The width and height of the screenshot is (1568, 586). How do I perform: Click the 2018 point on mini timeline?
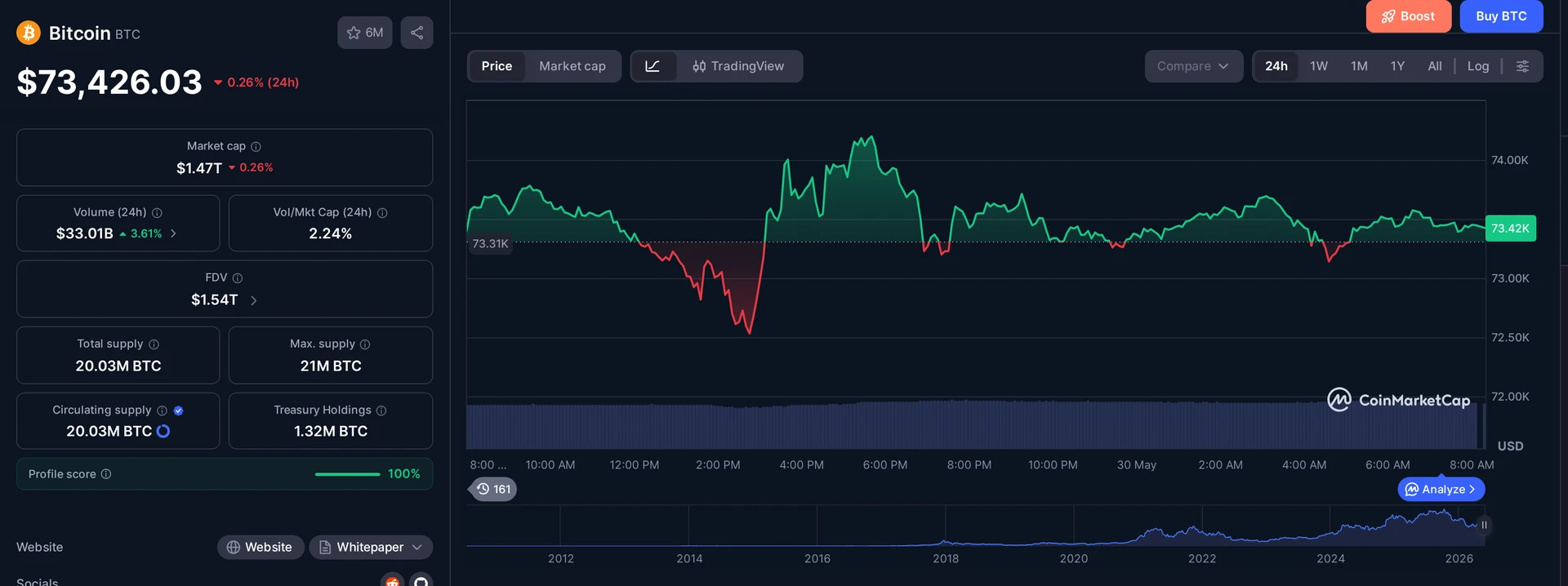tap(946, 558)
